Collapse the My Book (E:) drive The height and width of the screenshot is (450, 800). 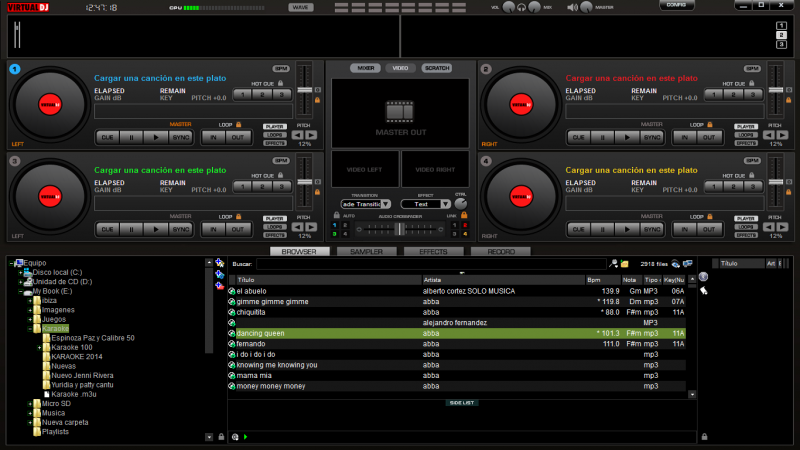(x=20, y=291)
